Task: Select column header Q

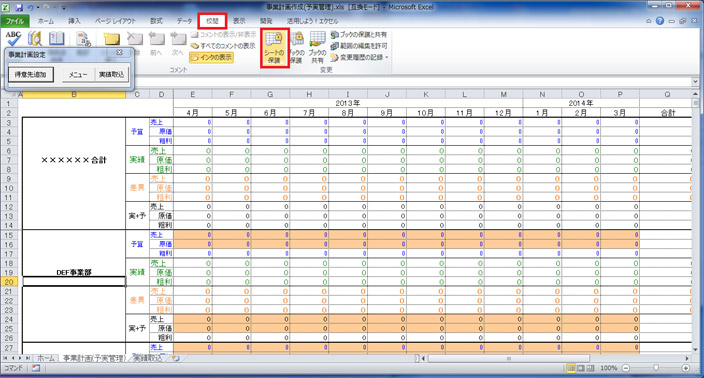Action: [667, 94]
